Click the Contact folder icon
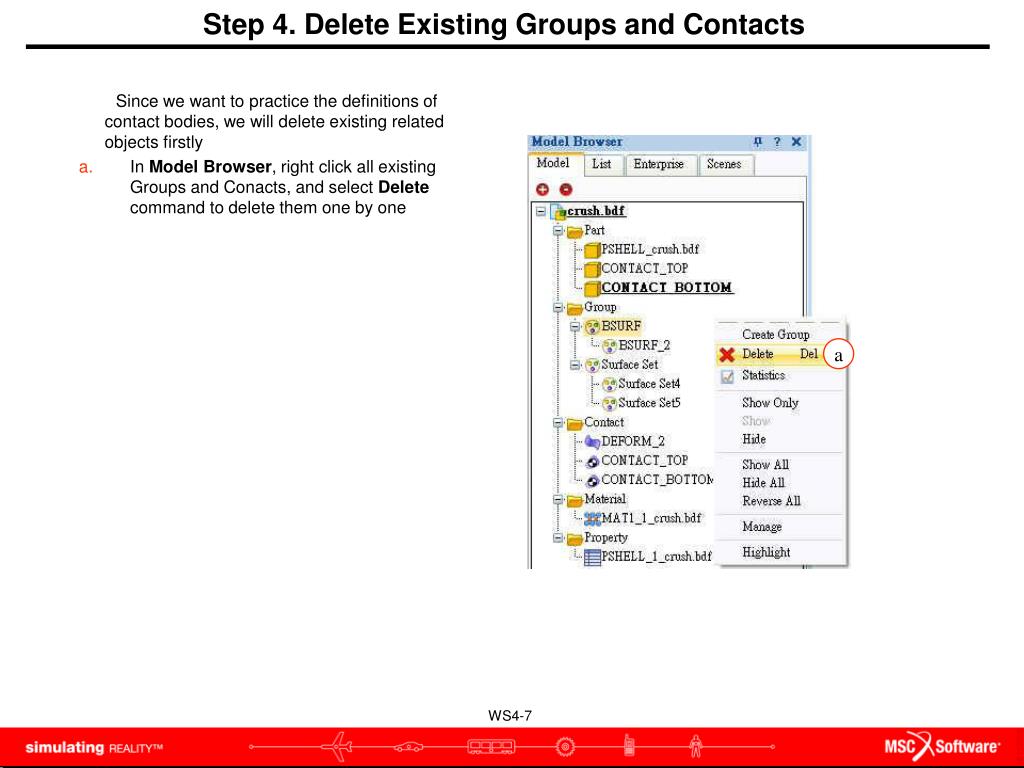Image resolution: width=1024 pixels, height=768 pixels. (x=575, y=423)
